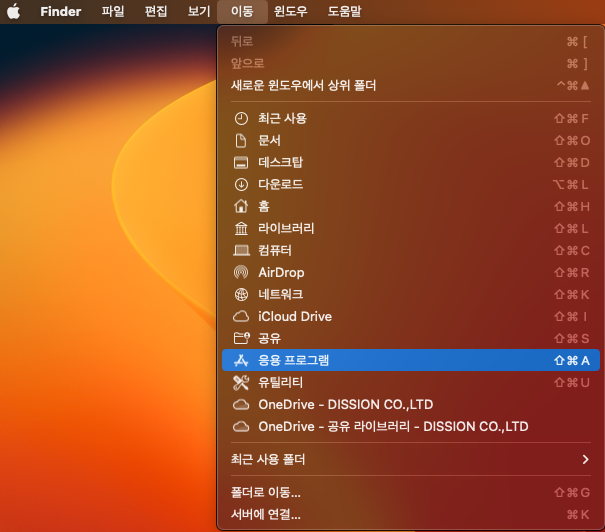Image resolution: width=605 pixels, height=532 pixels.
Task: Open the 편집 menu
Action: [156, 11]
